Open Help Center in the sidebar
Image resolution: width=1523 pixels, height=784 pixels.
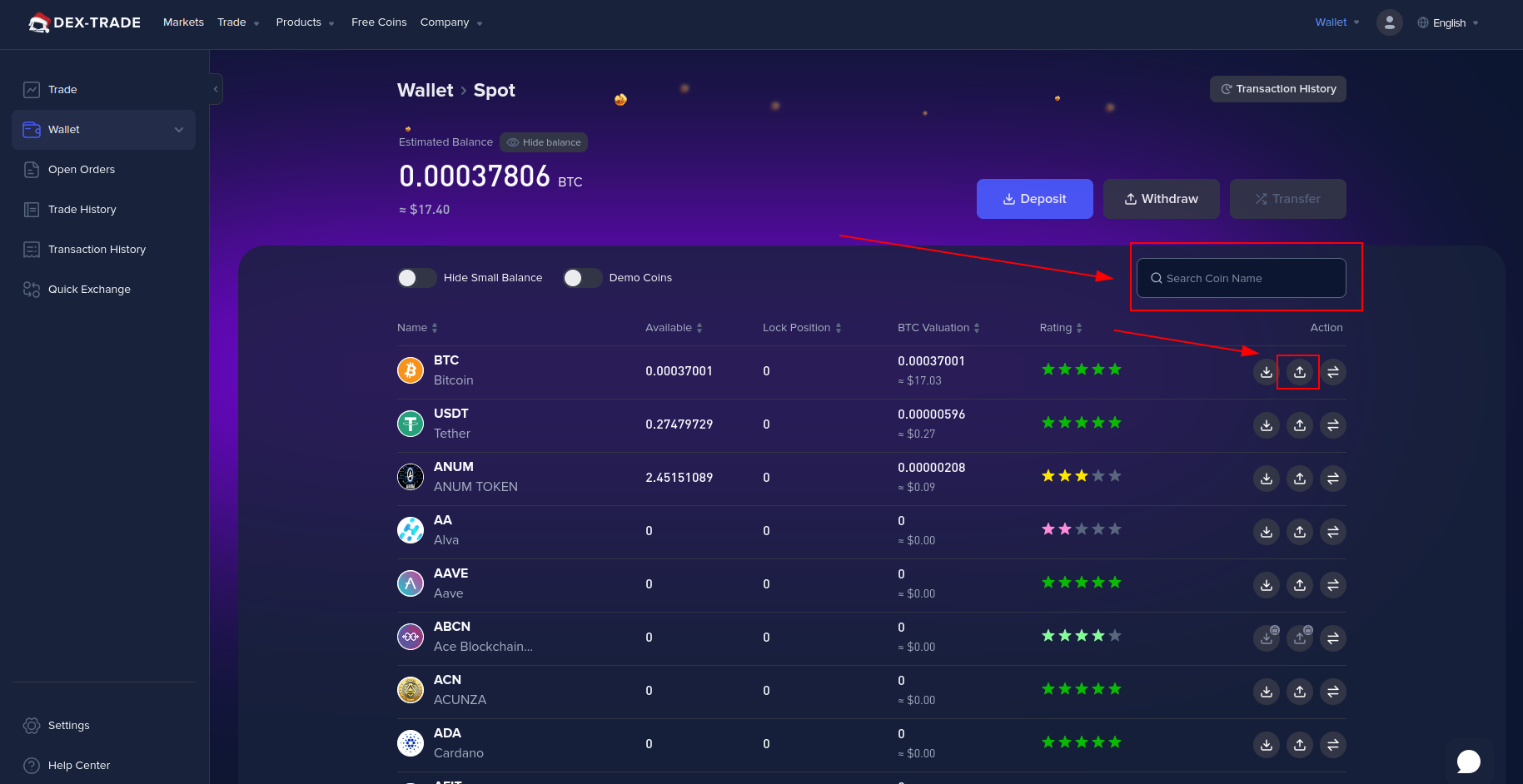(x=103, y=766)
